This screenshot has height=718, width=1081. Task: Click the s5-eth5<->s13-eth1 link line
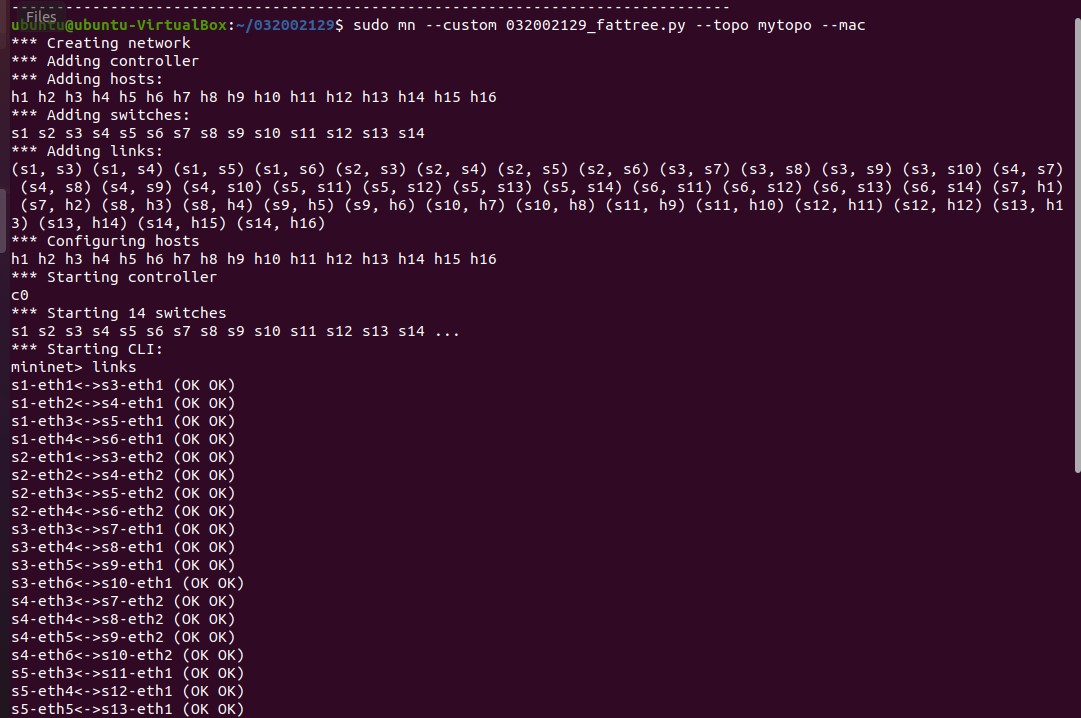pyautogui.click(x=127, y=709)
